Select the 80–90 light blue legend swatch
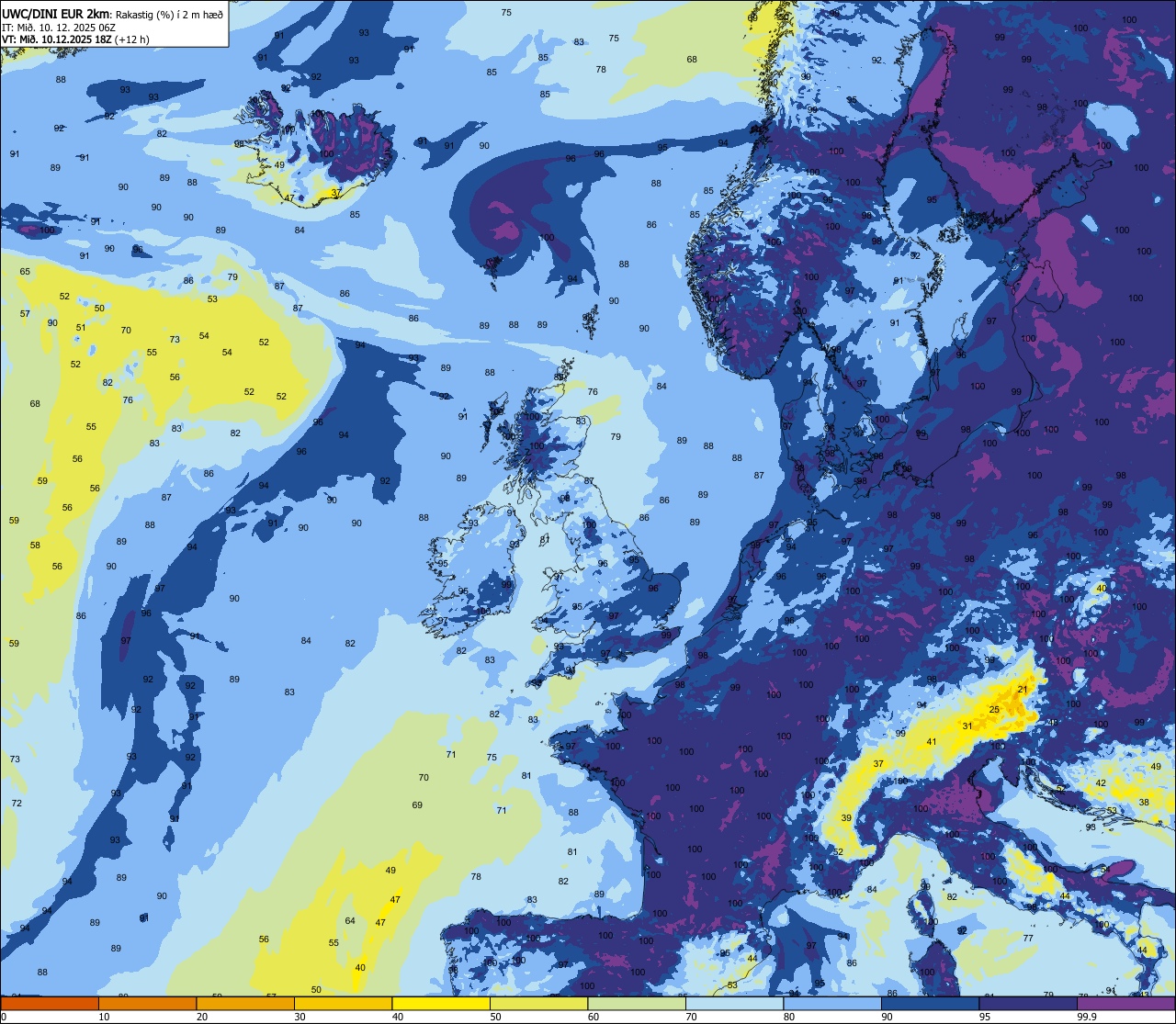Image resolution: width=1176 pixels, height=1024 pixels. [x=832, y=1004]
